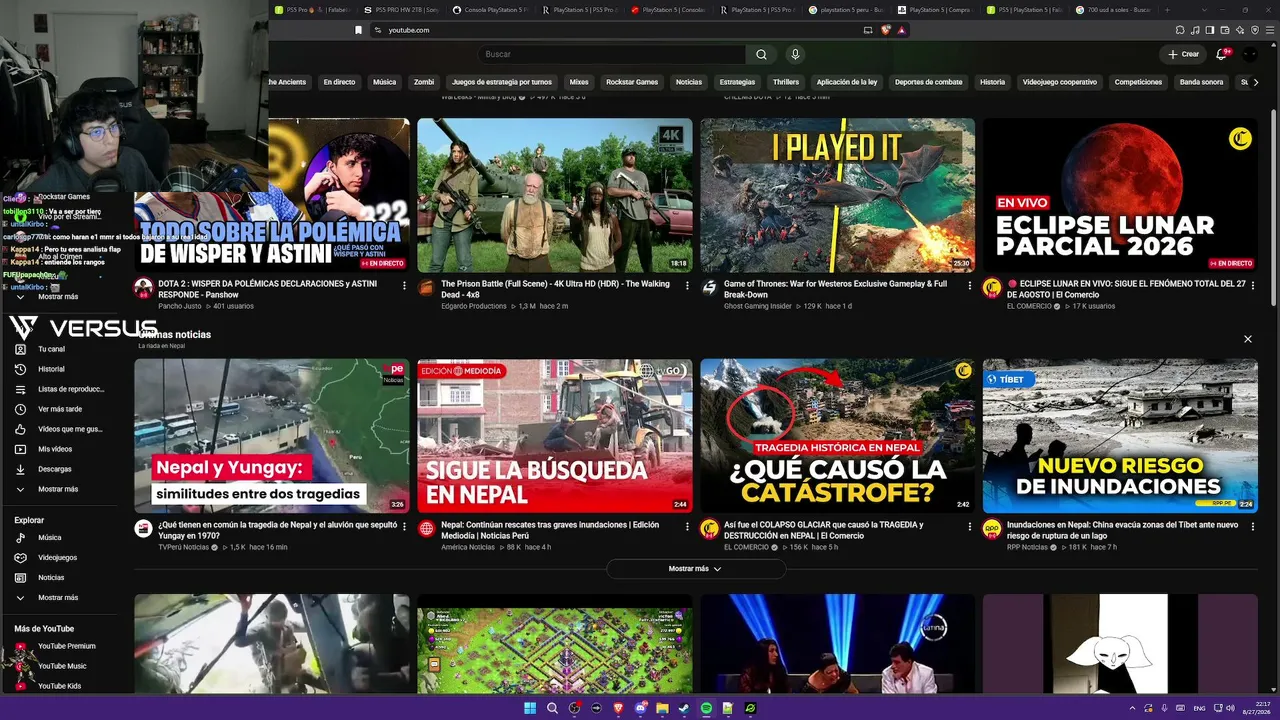Dismiss the Últimas noticias shelf

1247,339
